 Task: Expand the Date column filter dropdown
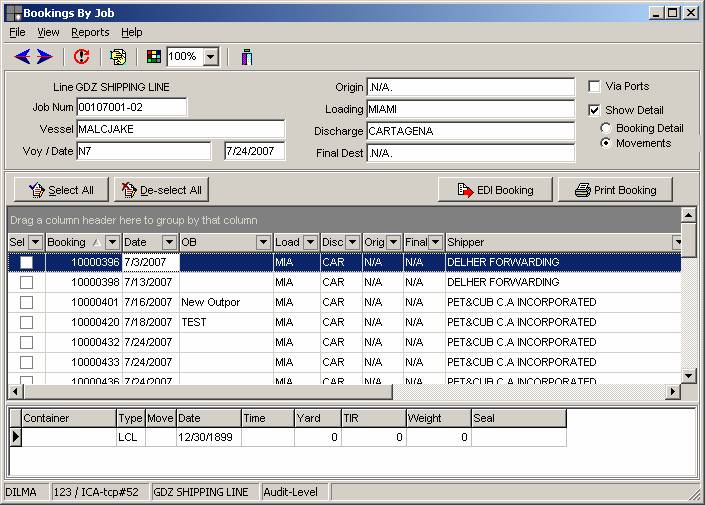(169, 242)
